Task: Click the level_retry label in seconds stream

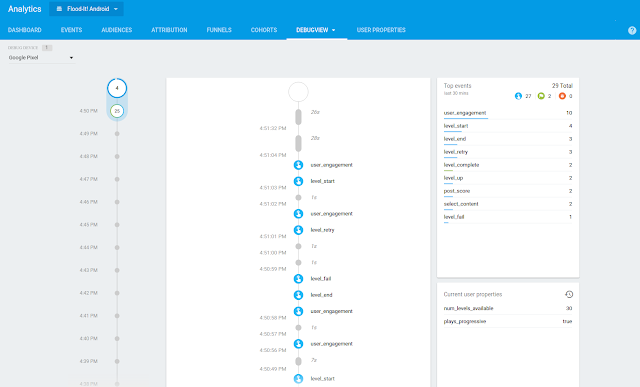Action: [322, 230]
